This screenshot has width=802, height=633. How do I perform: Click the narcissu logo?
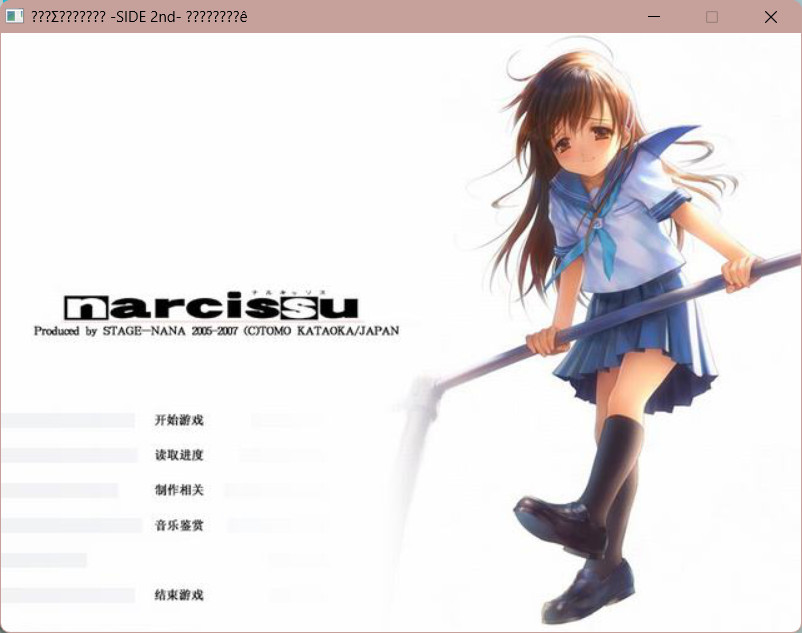210,306
